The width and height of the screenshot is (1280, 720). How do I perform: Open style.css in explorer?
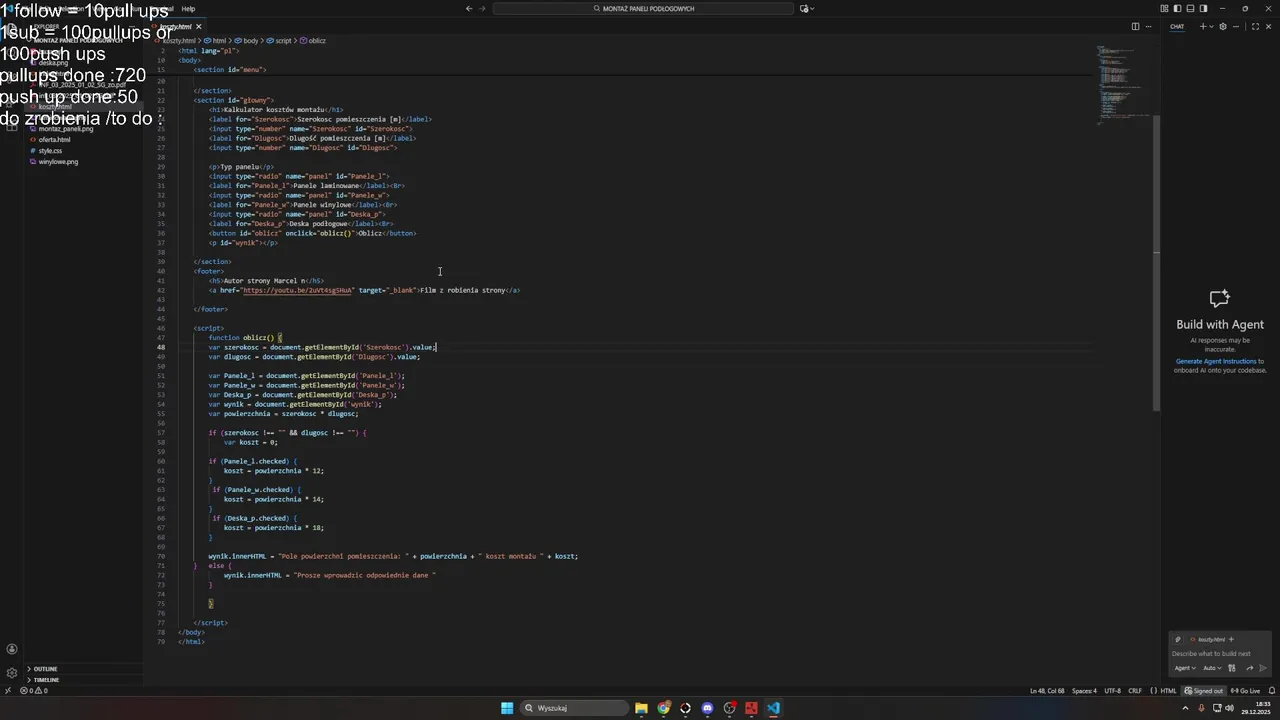click(x=50, y=151)
